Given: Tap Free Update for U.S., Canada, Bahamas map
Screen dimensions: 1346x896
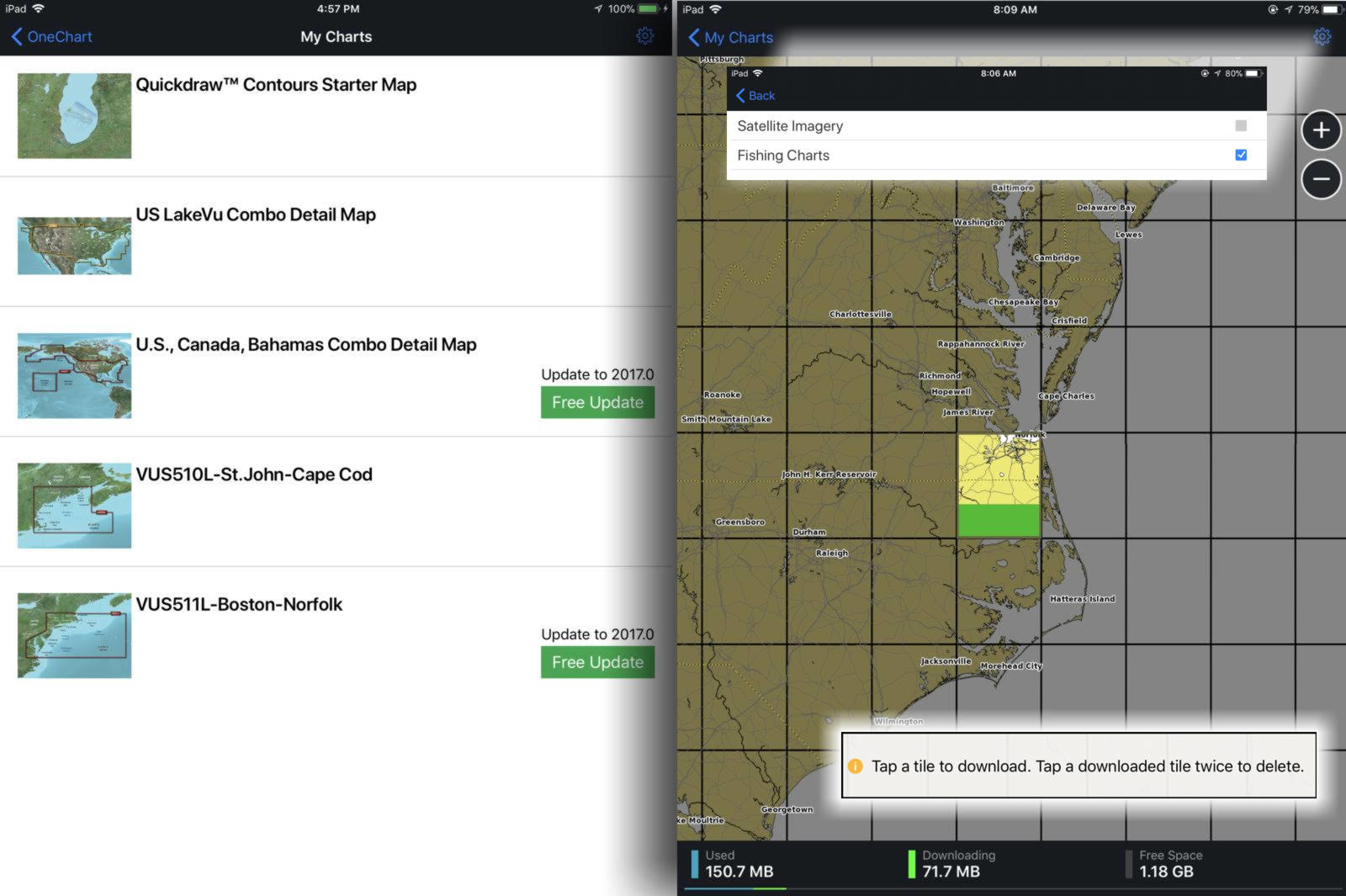Looking at the screenshot, I should coord(597,402).
